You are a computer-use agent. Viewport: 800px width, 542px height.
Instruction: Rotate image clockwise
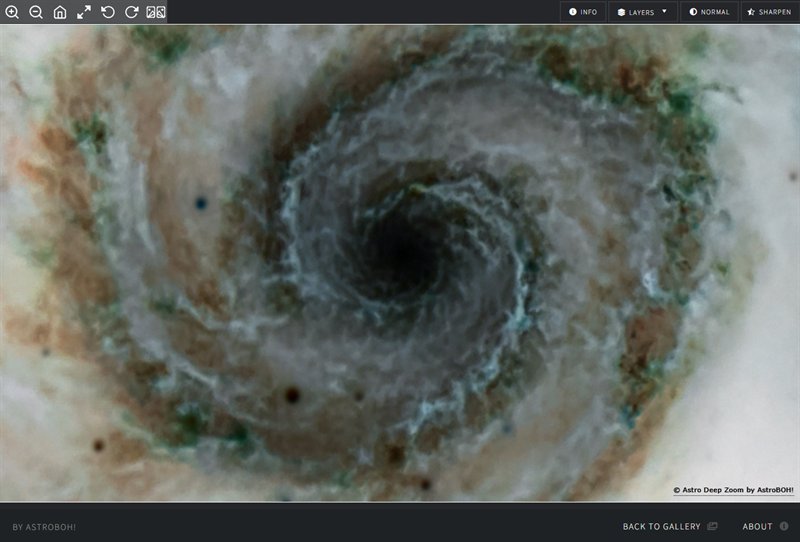pos(132,12)
